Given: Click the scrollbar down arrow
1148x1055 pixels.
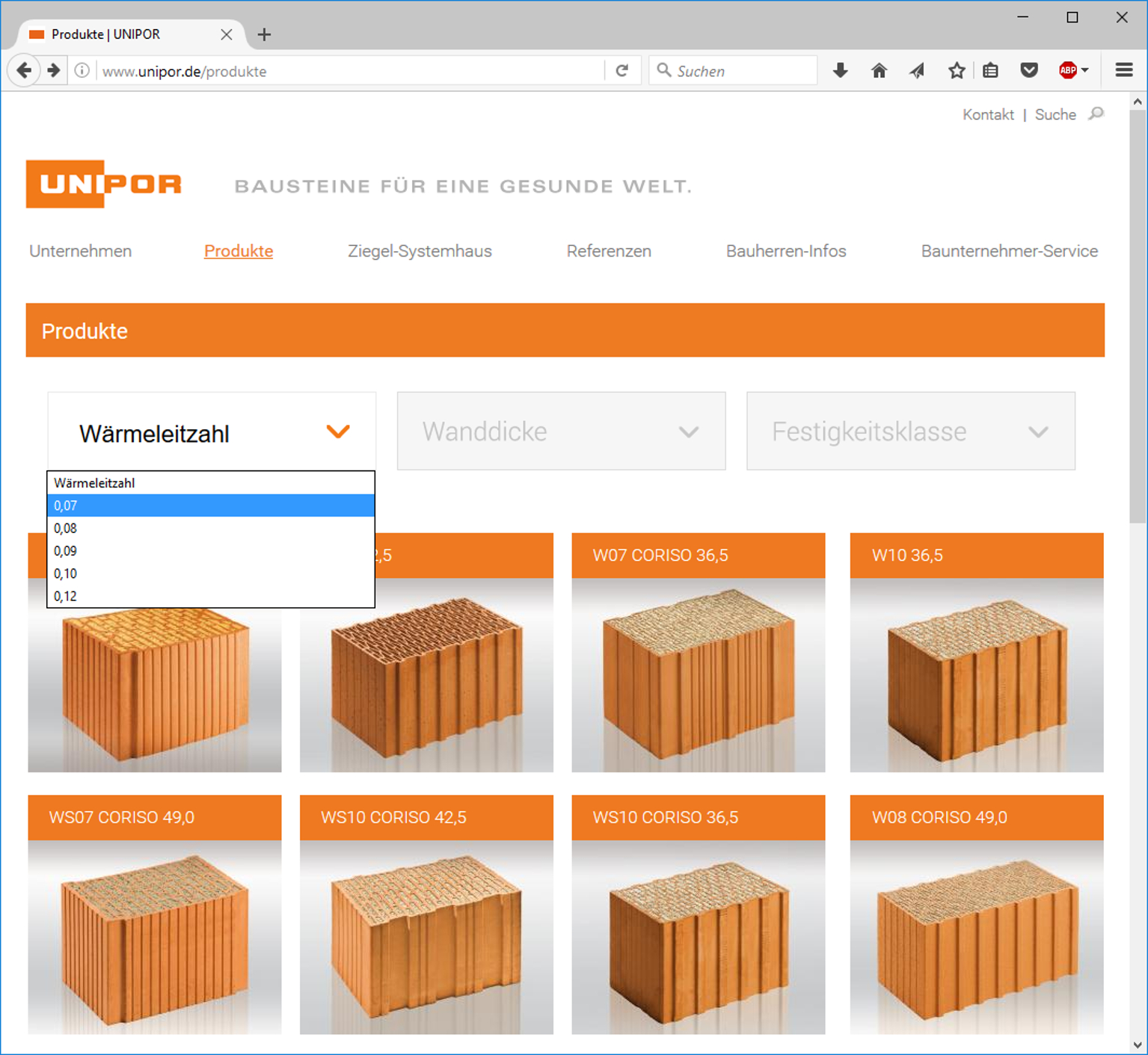Looking at the screenshot, I should click(1138, 1045).
